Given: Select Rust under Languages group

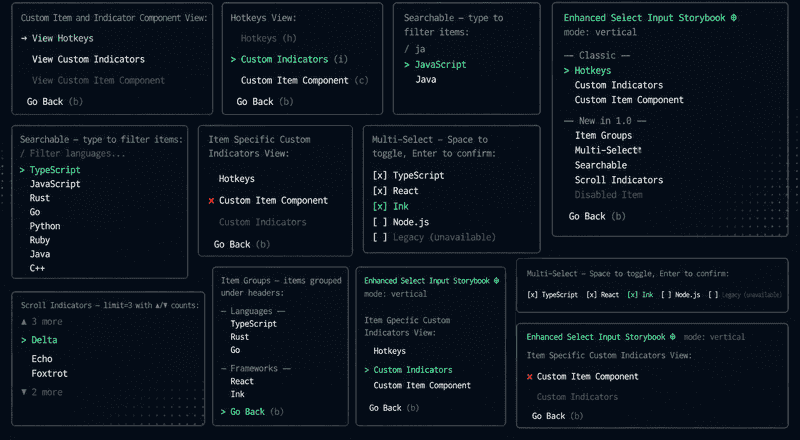Looking at the screenshot, I should tap(239, 337).
